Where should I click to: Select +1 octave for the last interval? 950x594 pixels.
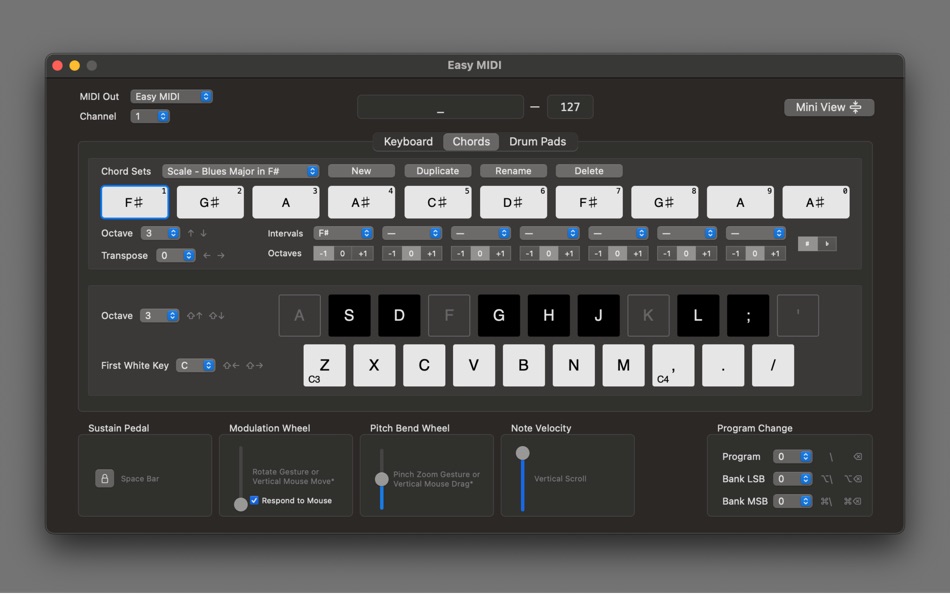(775, 253)
